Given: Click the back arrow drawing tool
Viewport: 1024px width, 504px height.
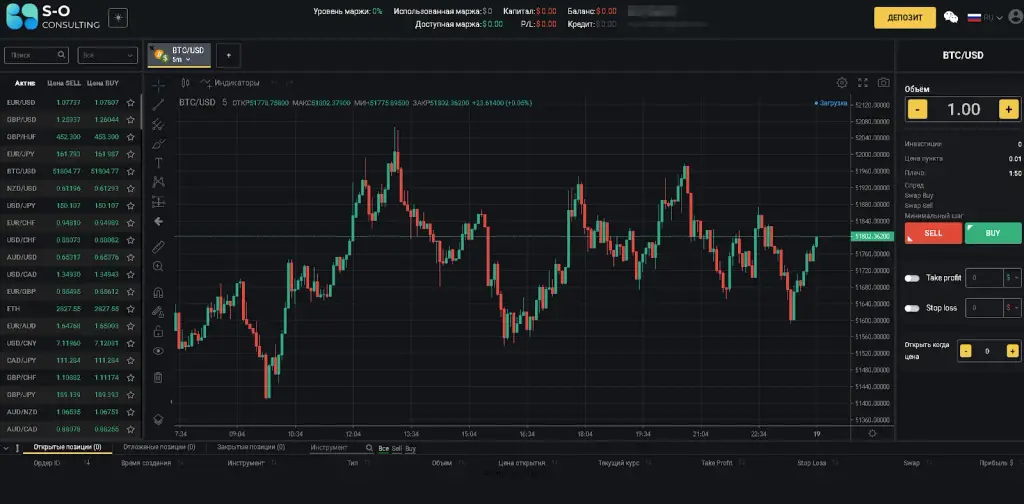Looking at the screenshot, I should click(158, 221).
